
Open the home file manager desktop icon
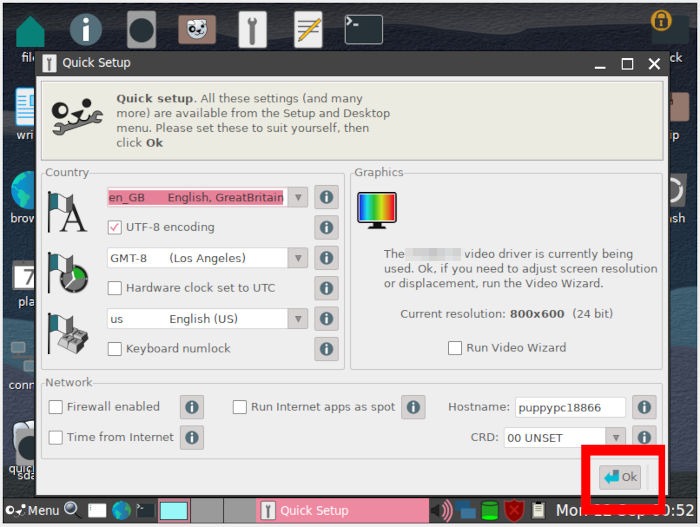coord(30,31)
